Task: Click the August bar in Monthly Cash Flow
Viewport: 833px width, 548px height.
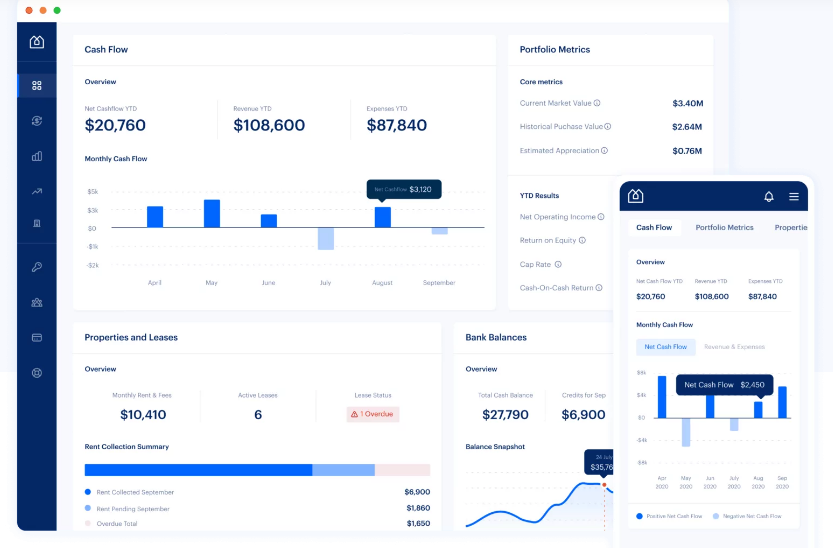Action: tap(382, 217)
